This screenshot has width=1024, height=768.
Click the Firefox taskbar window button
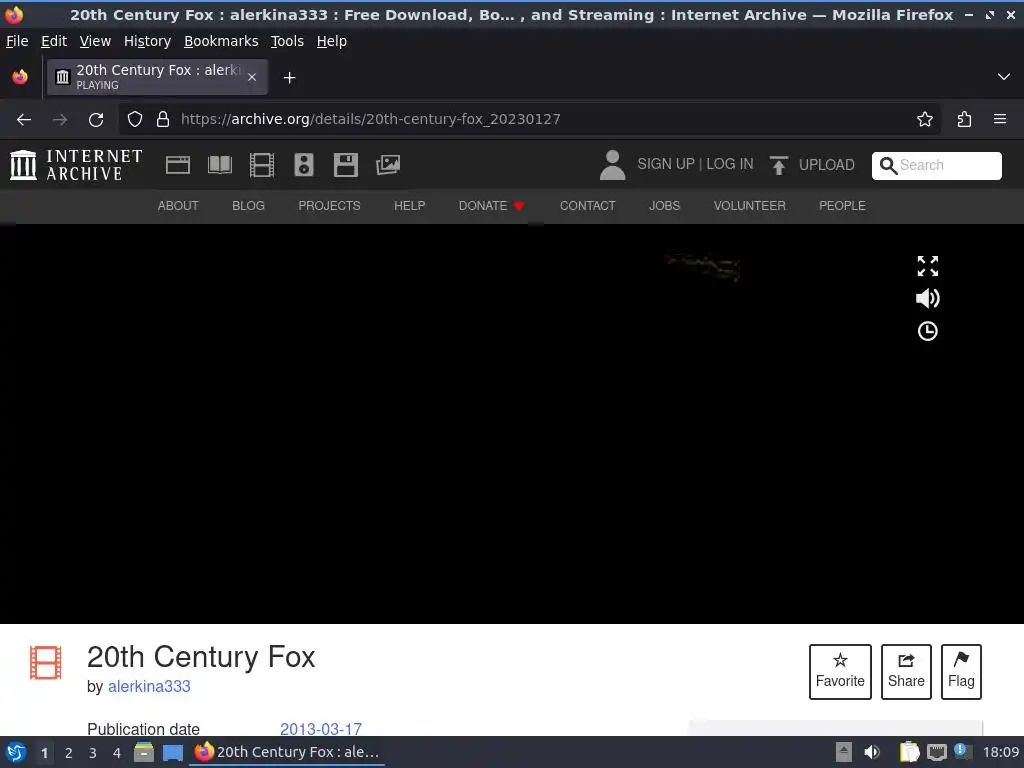pyautogui.click(x=287, y=752)
